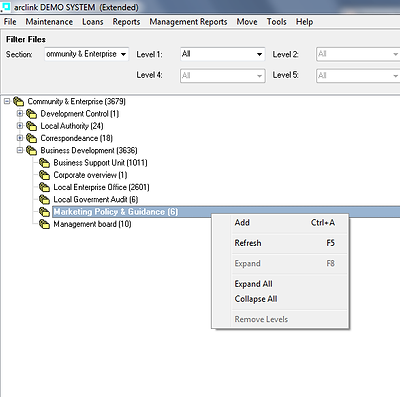The height and width of the screenshot is (397, 400).
Task: Select Business Development (3636) row
Action: tap(89, 150)
